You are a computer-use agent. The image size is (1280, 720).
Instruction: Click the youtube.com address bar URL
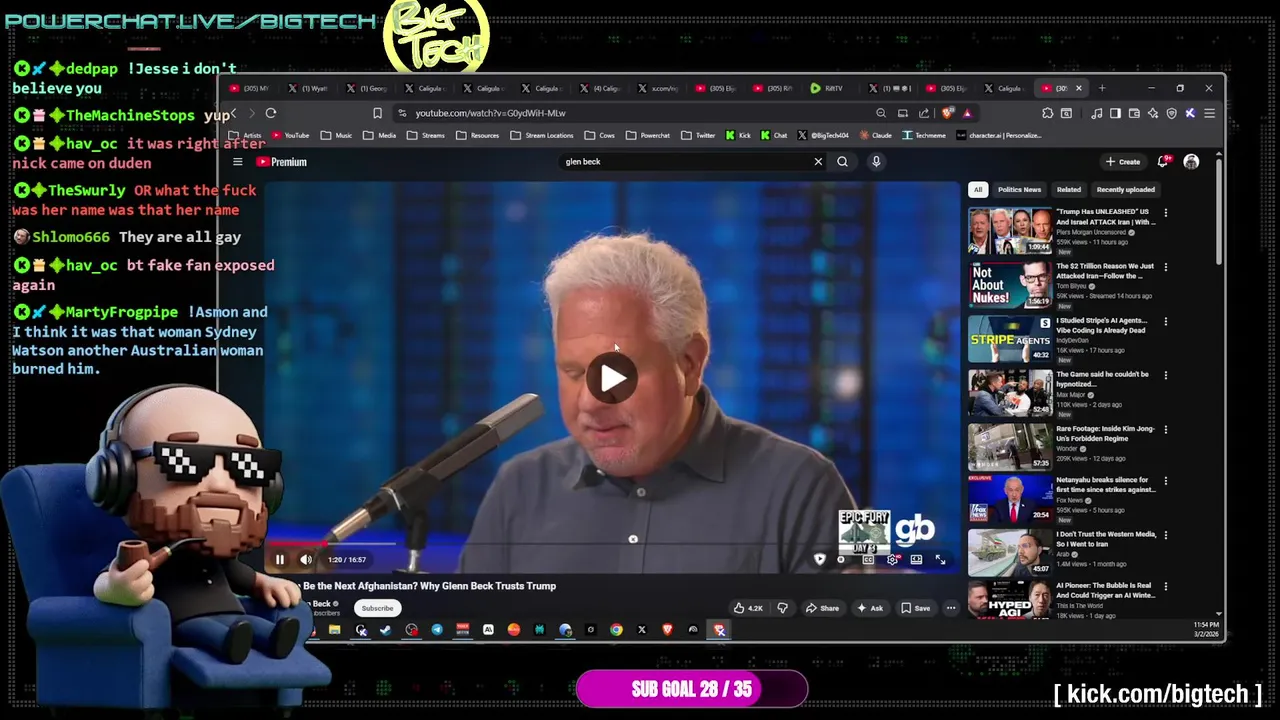[x=490, y=113]
